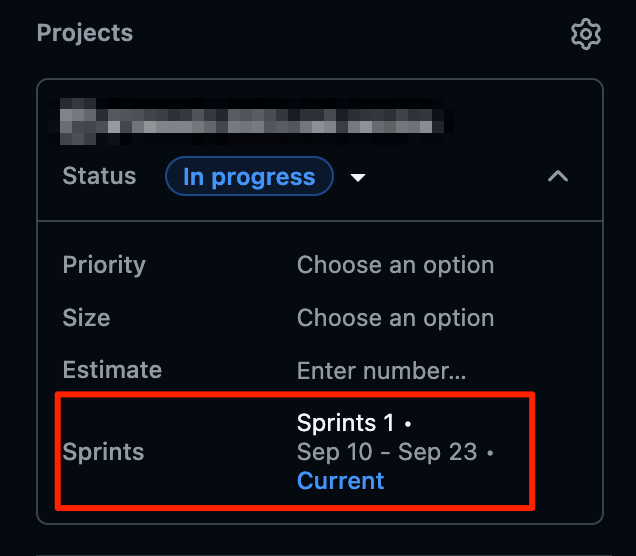Click the Projects section heading
Viewport: 636px width, 556px height.
click(85, 32)
